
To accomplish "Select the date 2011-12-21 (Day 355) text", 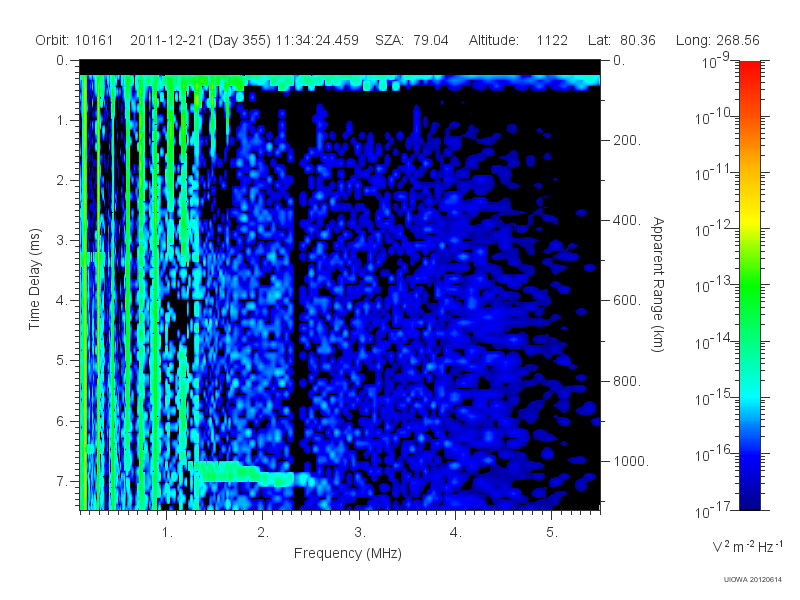I will (201, 40).
